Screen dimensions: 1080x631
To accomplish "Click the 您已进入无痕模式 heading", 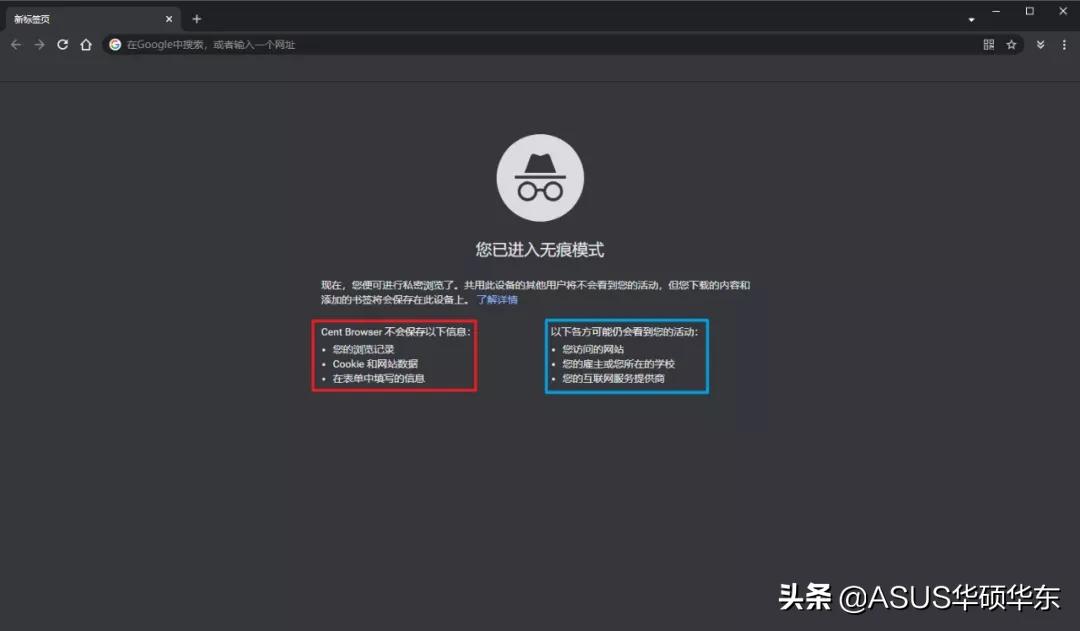I will [x=540, y=249].
